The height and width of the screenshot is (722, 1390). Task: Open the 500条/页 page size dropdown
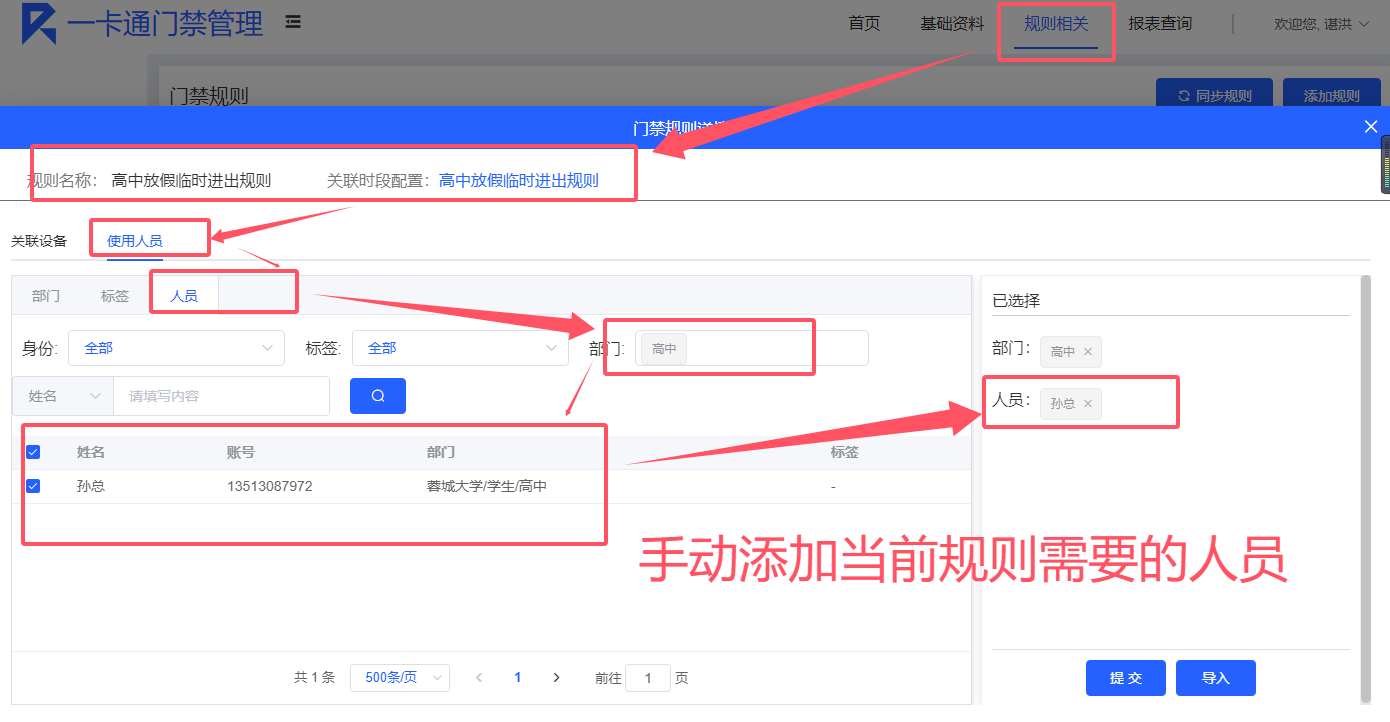[400, 678]
